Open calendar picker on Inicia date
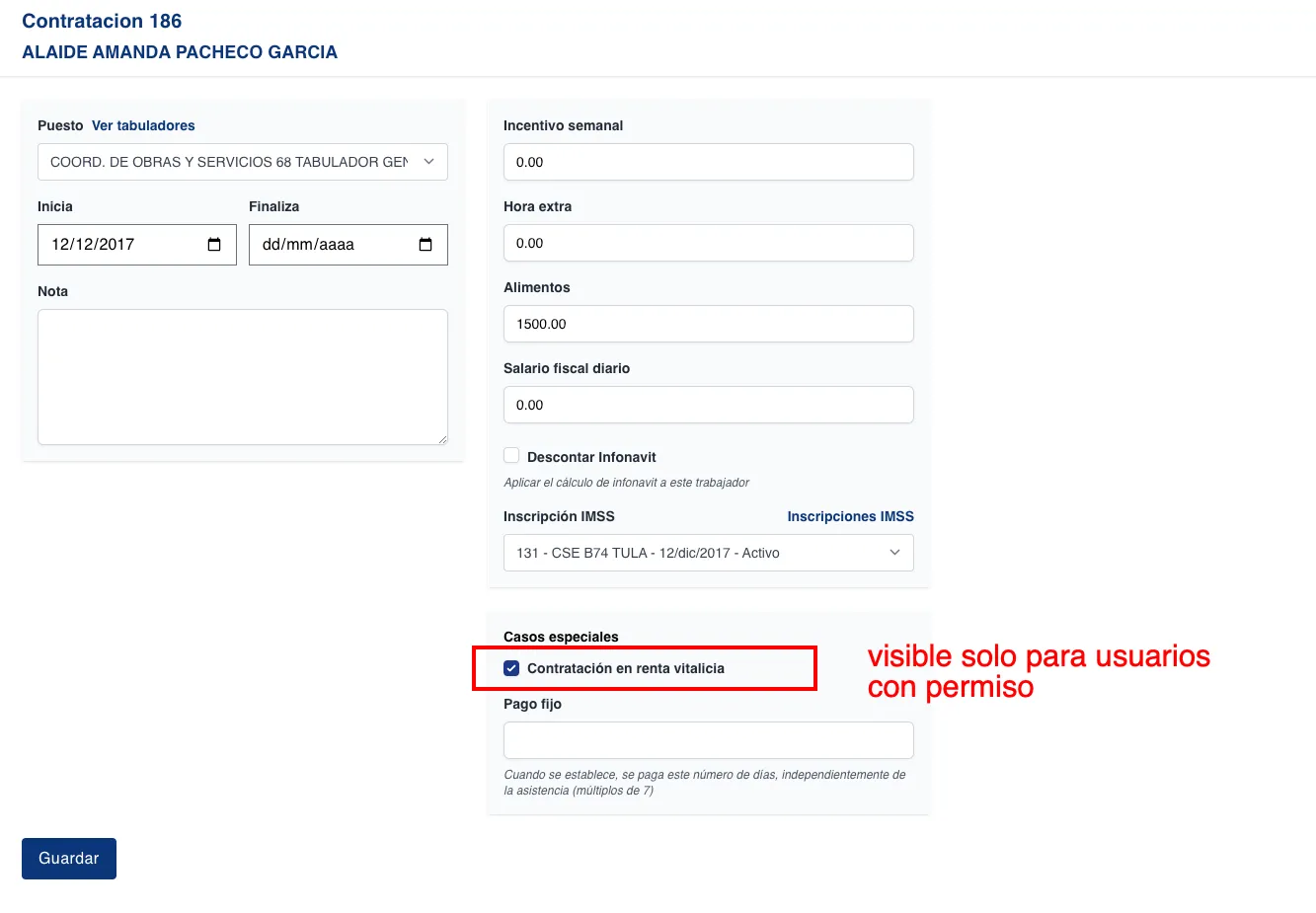1316x913 pixels. point(214,245)
